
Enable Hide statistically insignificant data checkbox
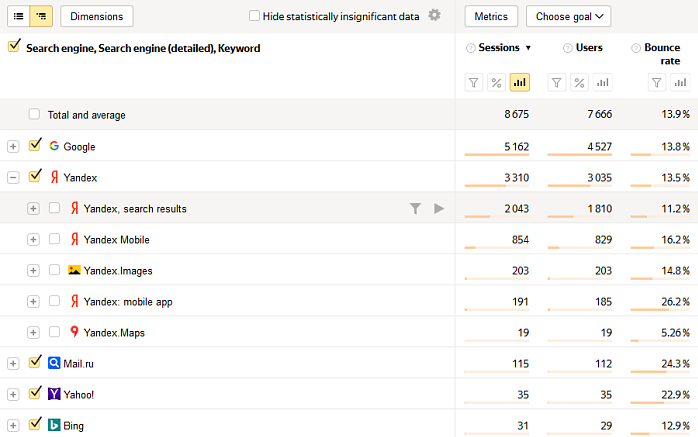pos(254,16)
